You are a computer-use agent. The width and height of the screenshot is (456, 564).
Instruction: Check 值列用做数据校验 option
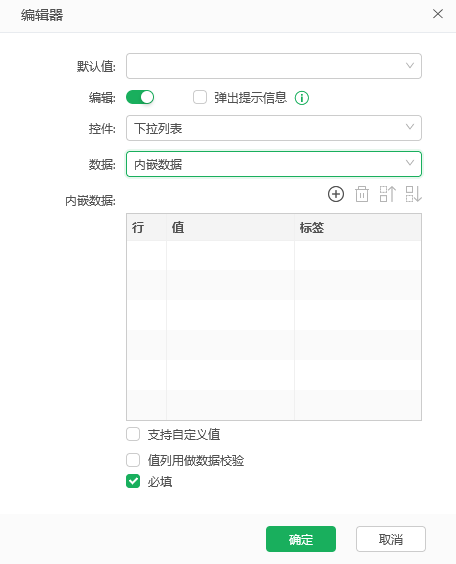tap(133, 460)
